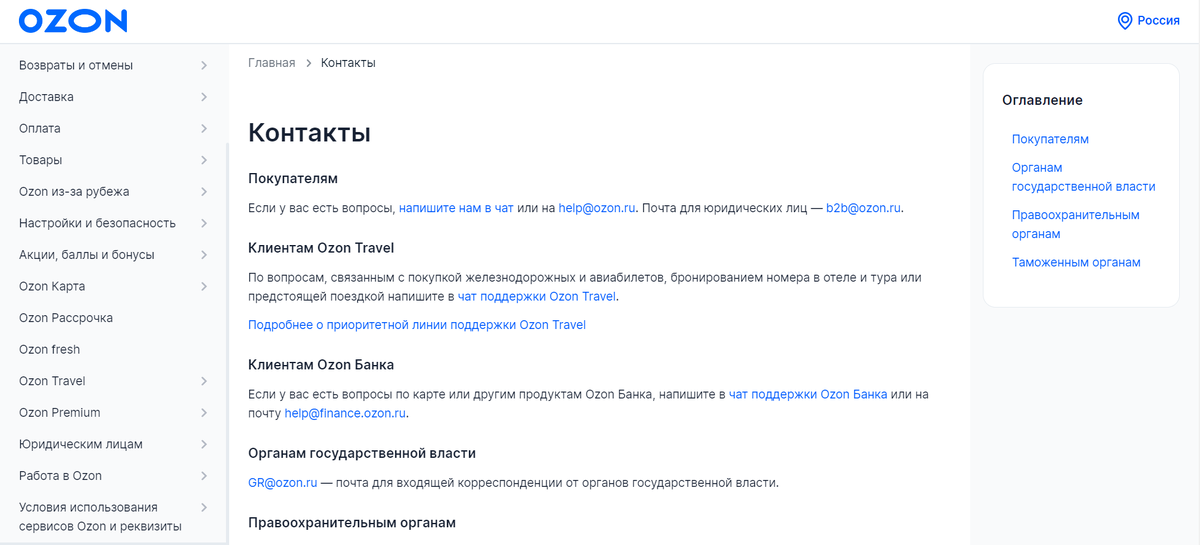Expand the Юридическим лицам chevron
Image resolution: width=1200 pixels, height=545 pixels.
pyautogui.click(x=204, y=444)
